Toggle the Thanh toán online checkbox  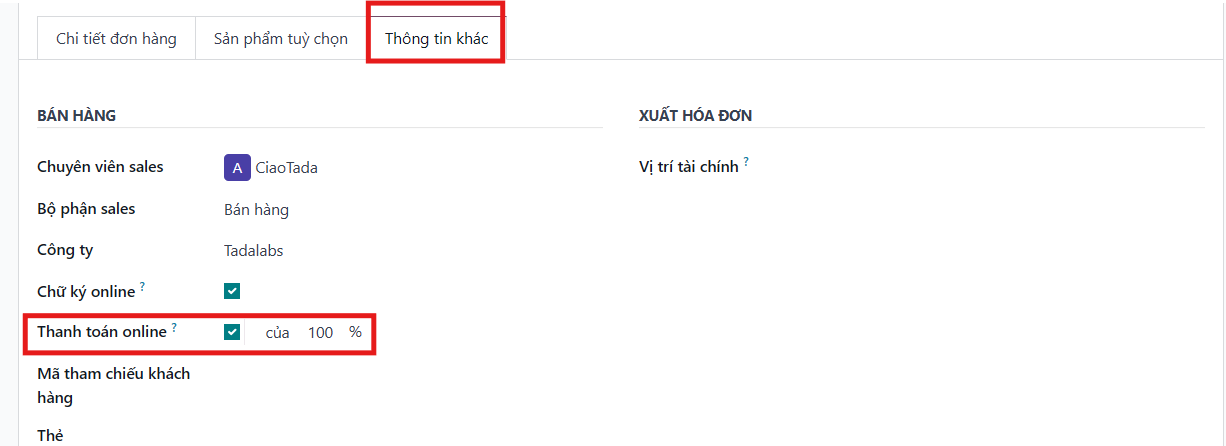pyautogui.click(x=232, y=332)
